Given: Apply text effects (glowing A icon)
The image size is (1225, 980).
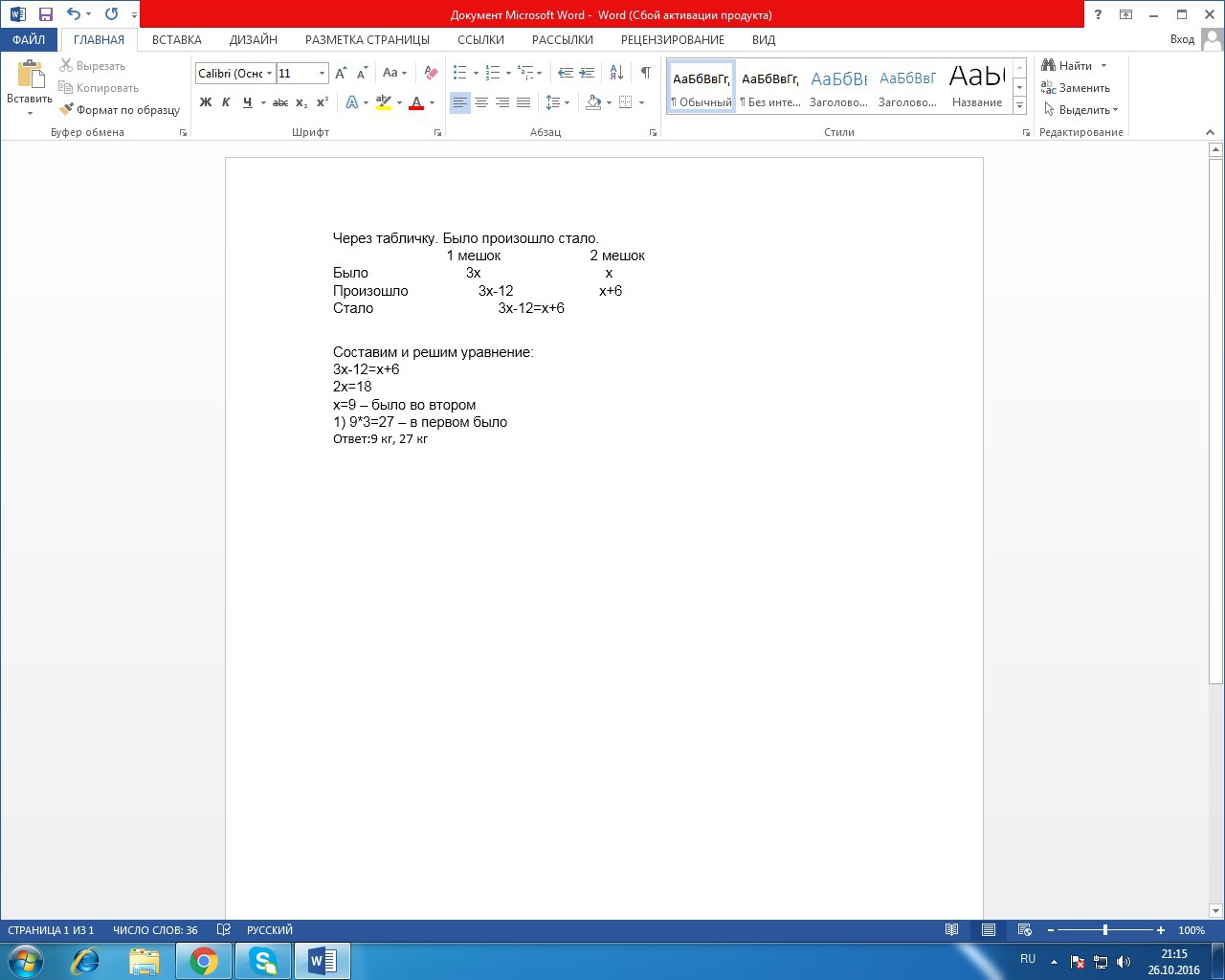Looking at the screenshot, I should tap(352, 102).
